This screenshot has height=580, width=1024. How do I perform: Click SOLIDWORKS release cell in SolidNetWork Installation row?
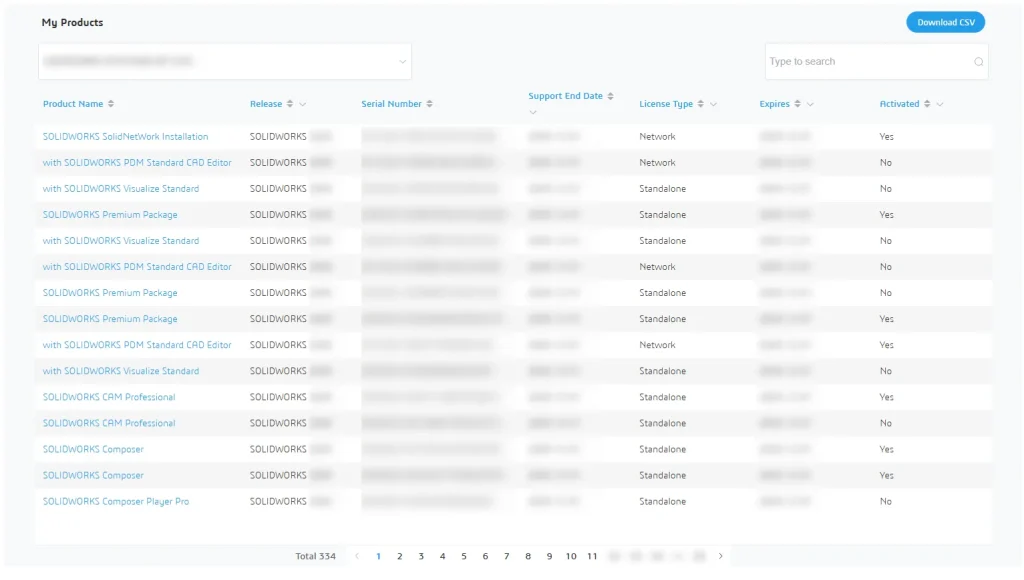coord(278,137)
